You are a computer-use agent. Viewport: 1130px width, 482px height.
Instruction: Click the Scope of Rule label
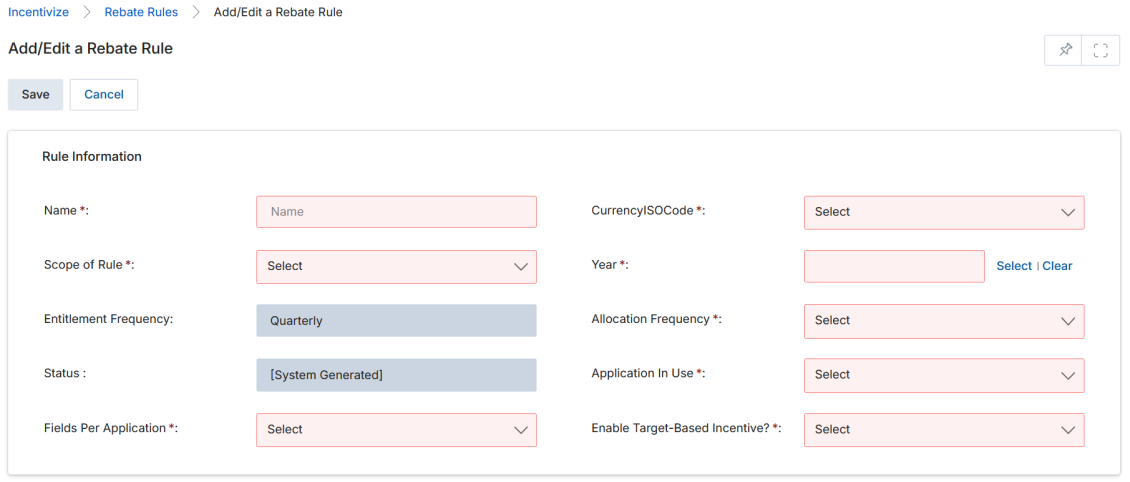pos(89,264)
